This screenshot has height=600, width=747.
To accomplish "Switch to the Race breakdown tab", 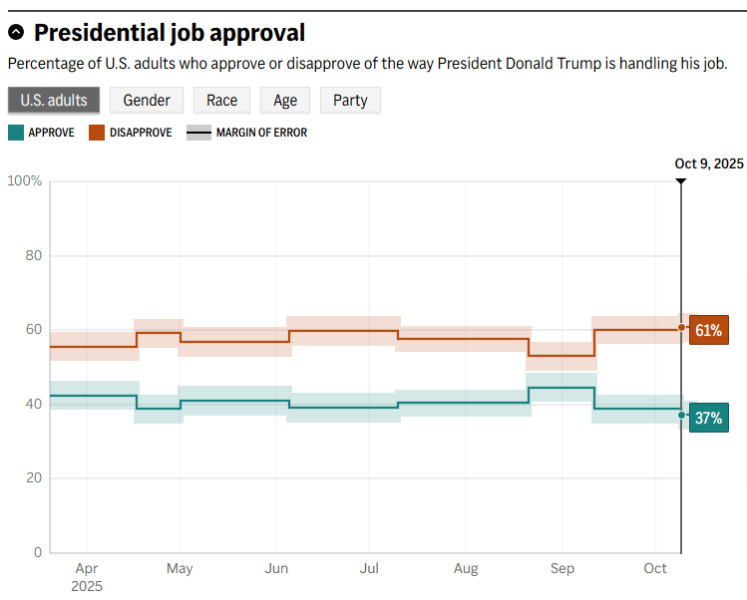I will coord(222,100).
